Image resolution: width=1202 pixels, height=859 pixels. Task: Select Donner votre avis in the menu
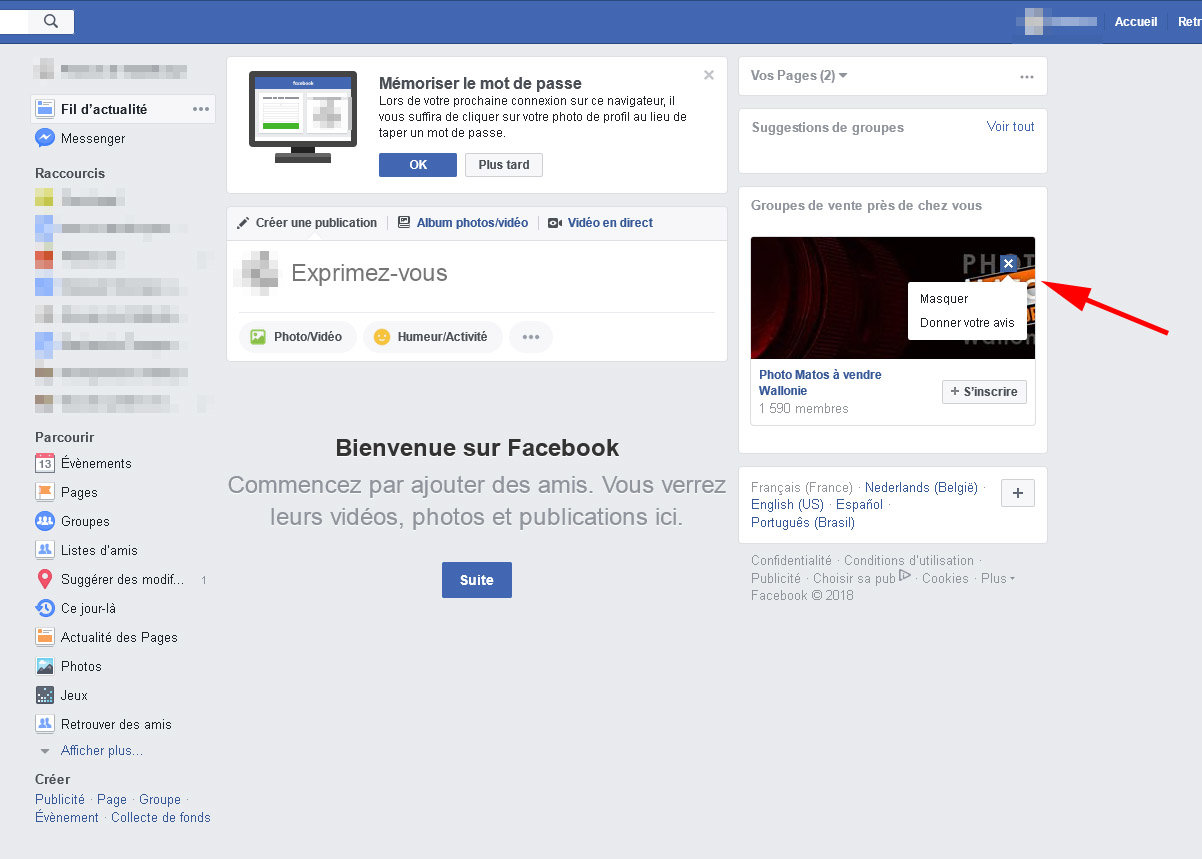[x=967, y=323]
